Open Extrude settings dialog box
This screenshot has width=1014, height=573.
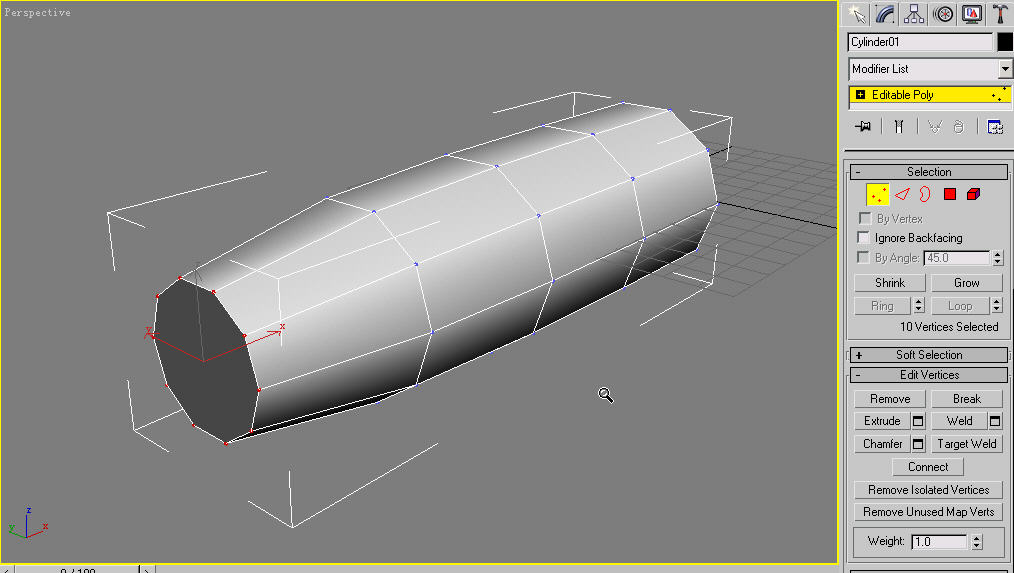point(918,421)
